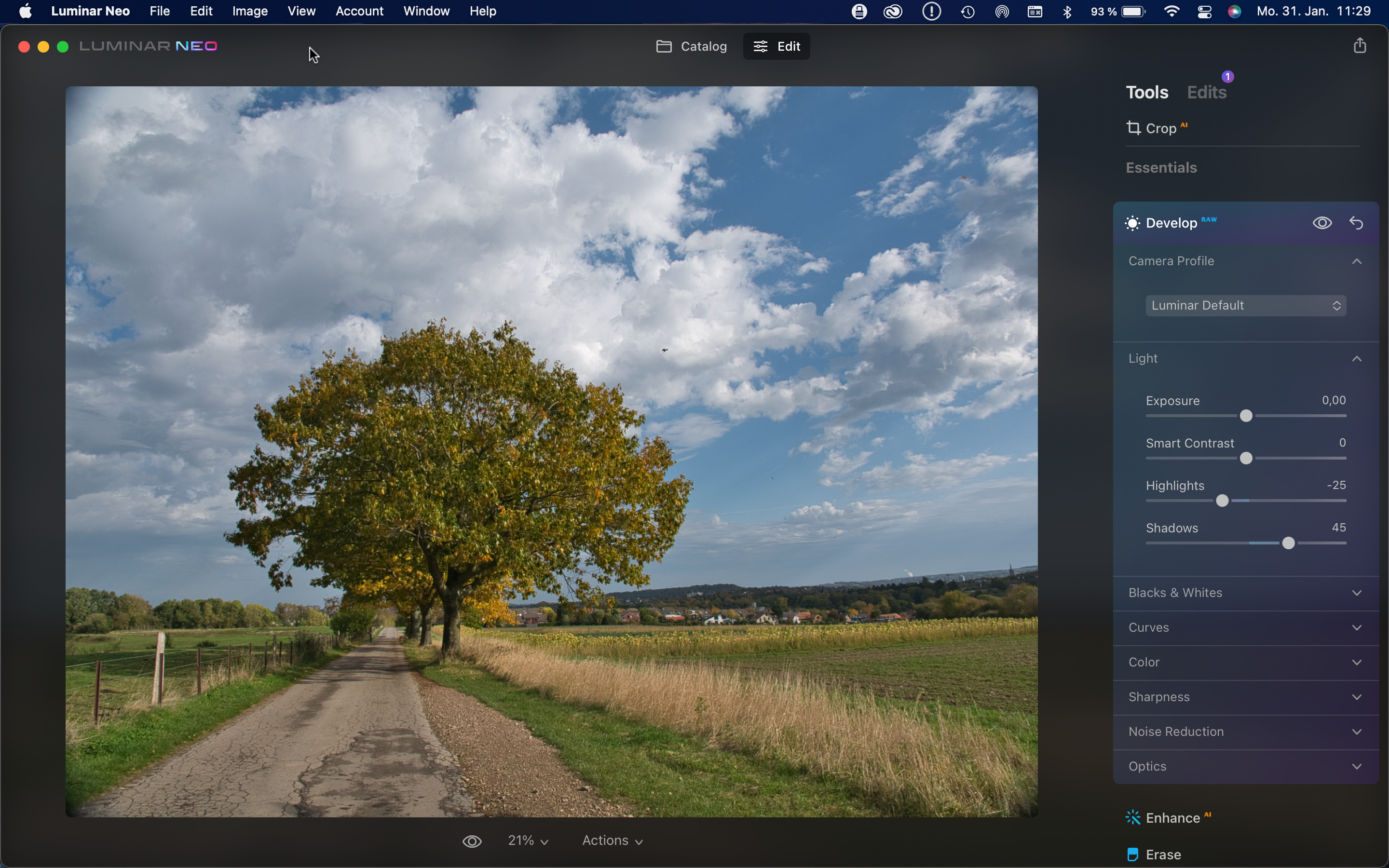Screen dimensions: 1389x868
Task: Open the Account menu
Action: 359,12
